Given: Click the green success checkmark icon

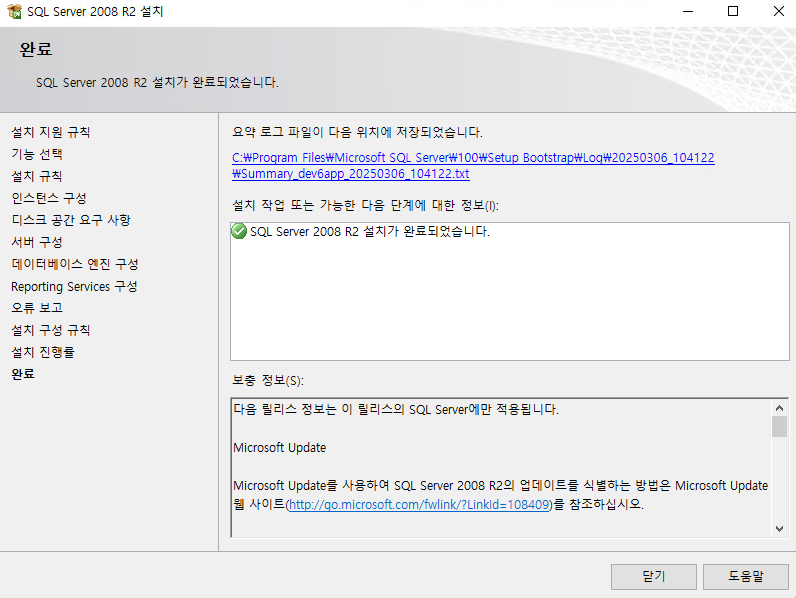Looking at the screenshot, I should pyautogui.click(x=239, y=231).
